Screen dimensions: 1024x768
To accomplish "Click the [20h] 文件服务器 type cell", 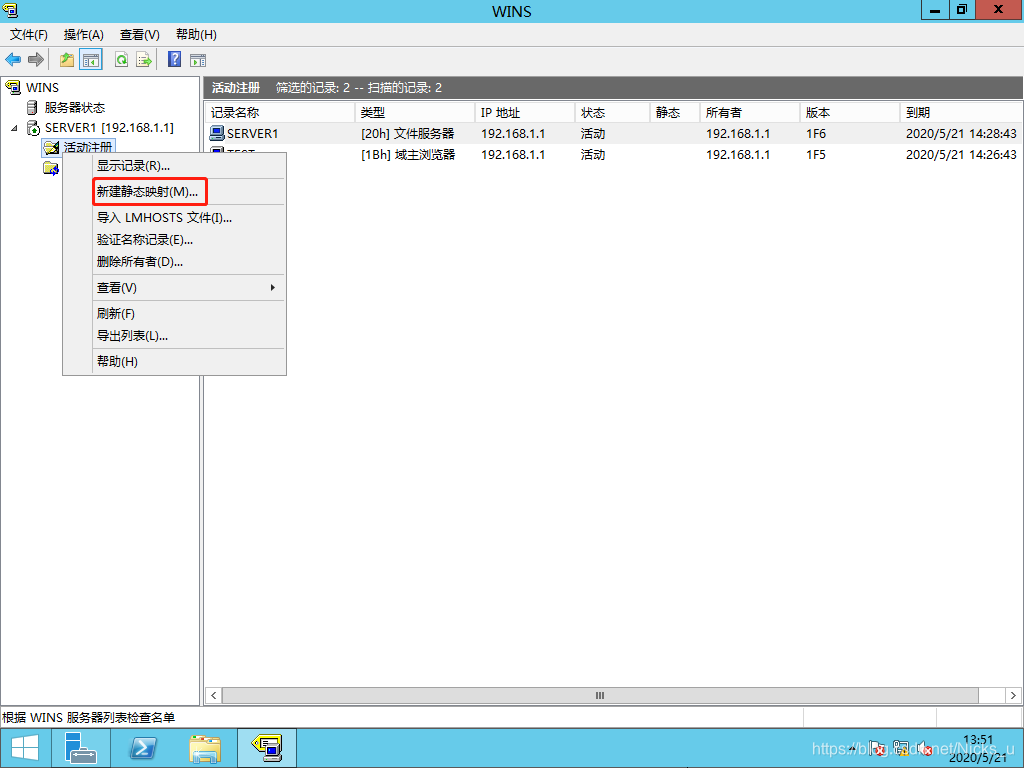I will 408,134.
